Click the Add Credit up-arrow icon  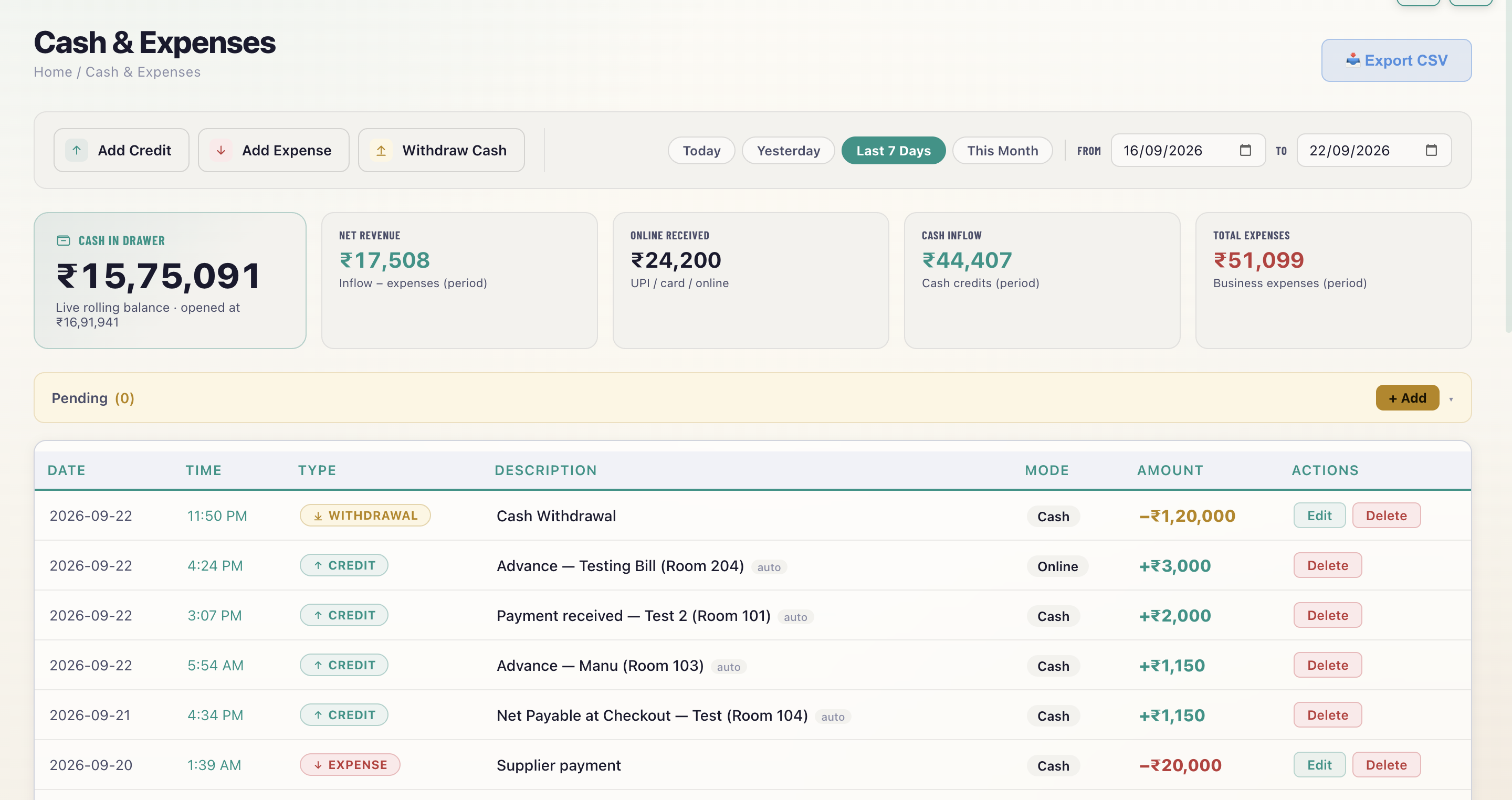point(76,150)
